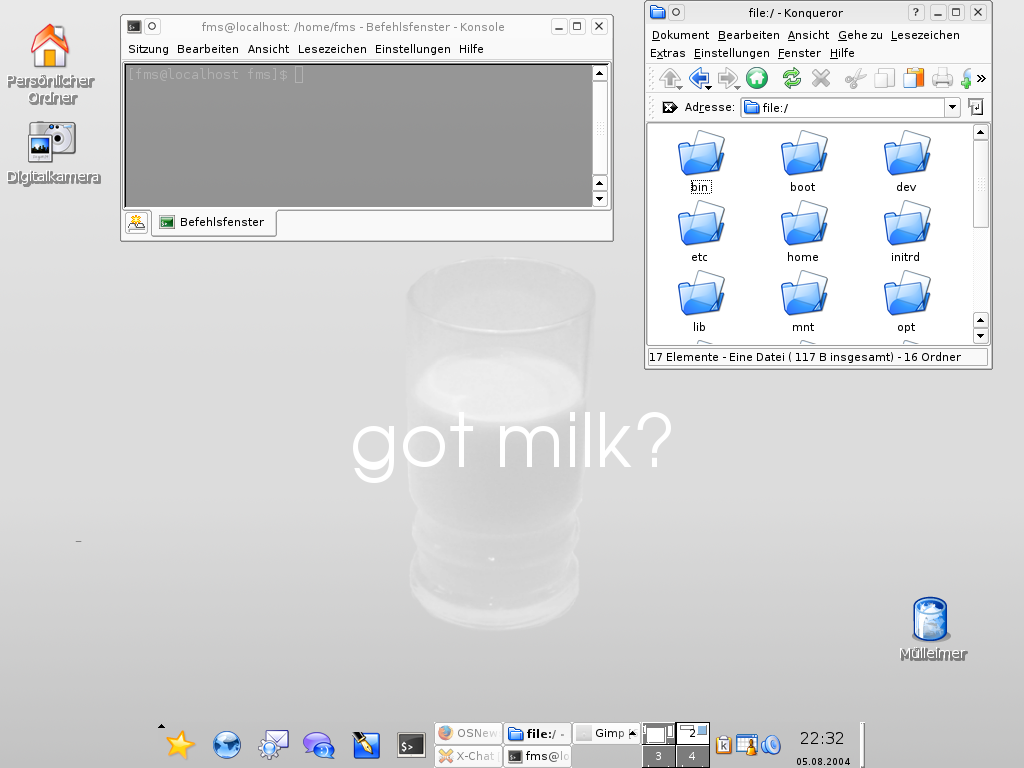Image resolution: width=1024 pixels, height=768 pixels.
Task: Click the small arrow above K menu star
Action: click(161, 726)
